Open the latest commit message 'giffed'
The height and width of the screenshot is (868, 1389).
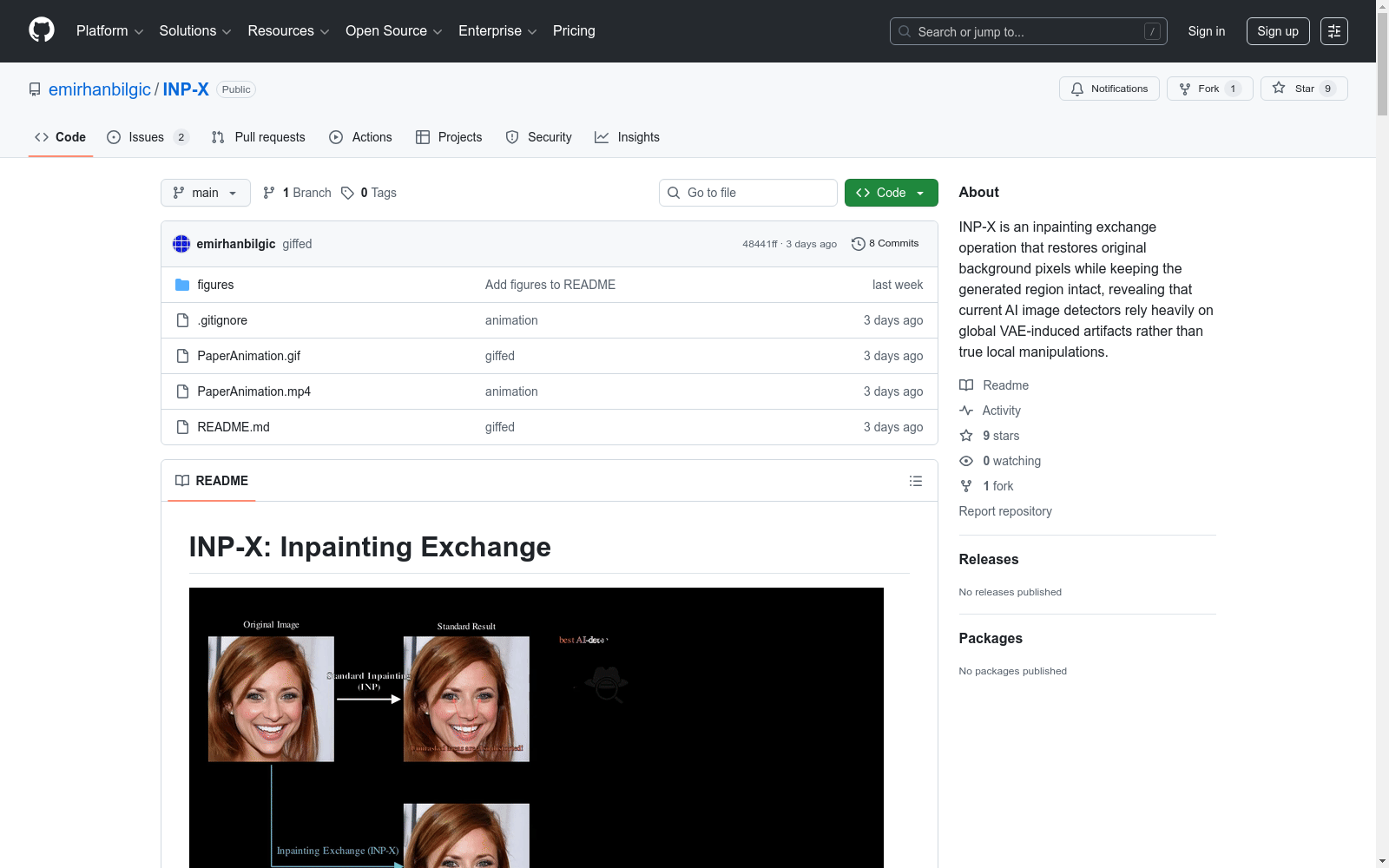click(297, 244)
